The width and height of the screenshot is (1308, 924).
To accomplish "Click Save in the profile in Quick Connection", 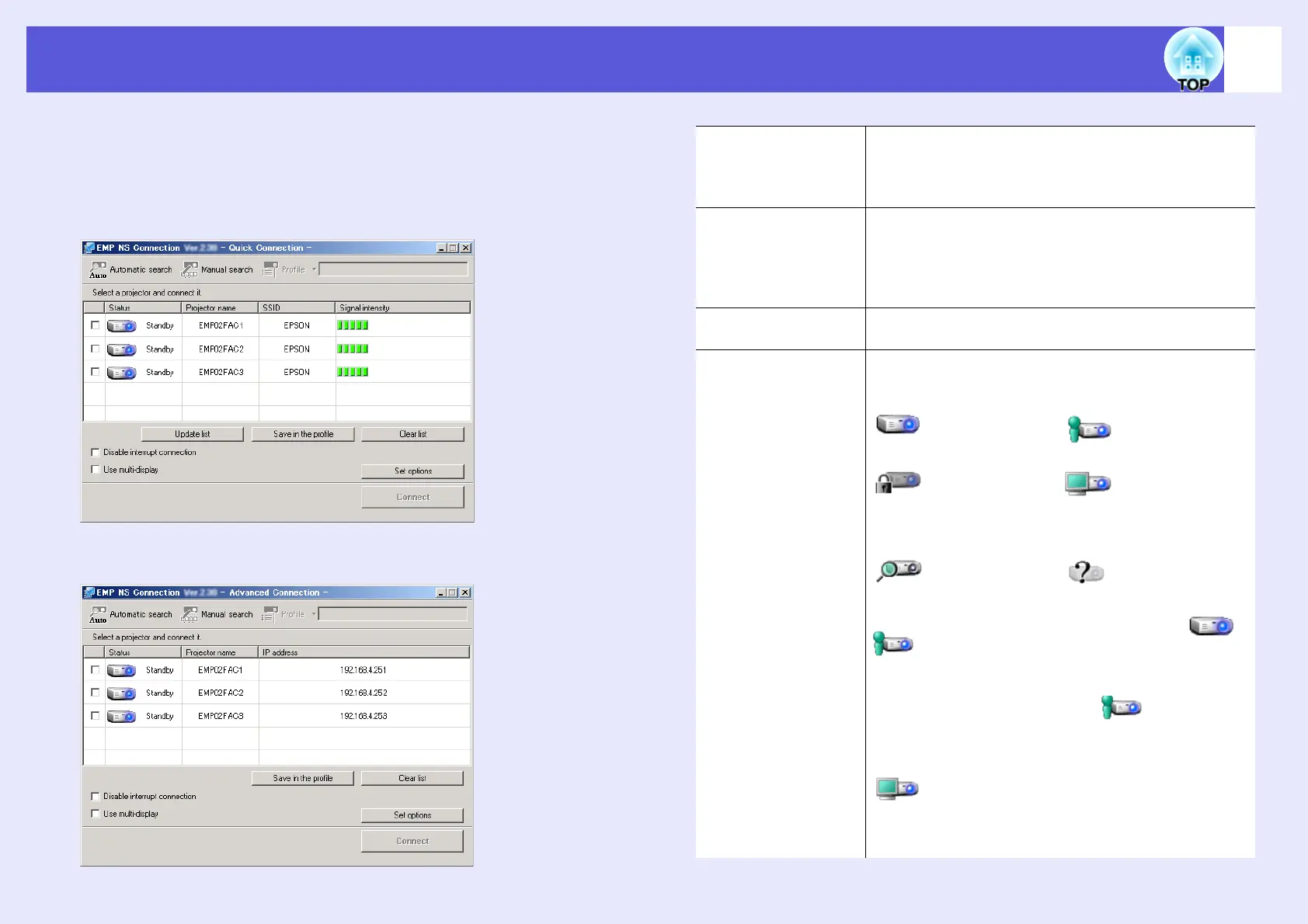I will [x=303, y=434].
